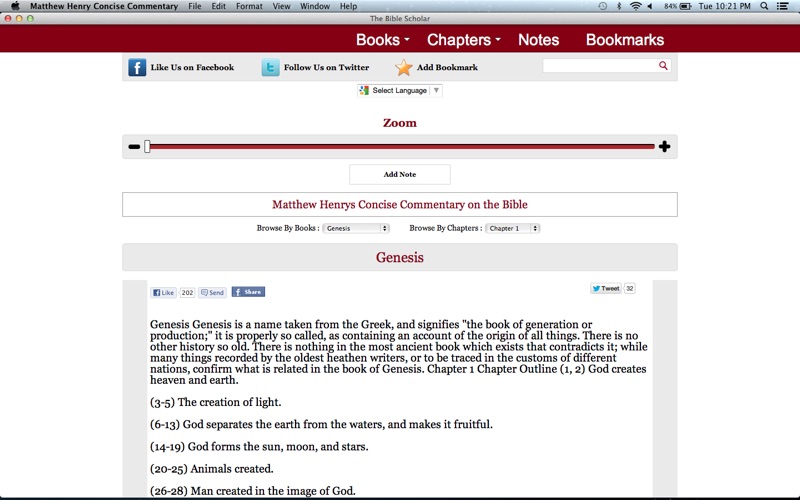Click the Tweet button
Image resolution: width=800 pixels, height=500 pixels.
(606, 288)
